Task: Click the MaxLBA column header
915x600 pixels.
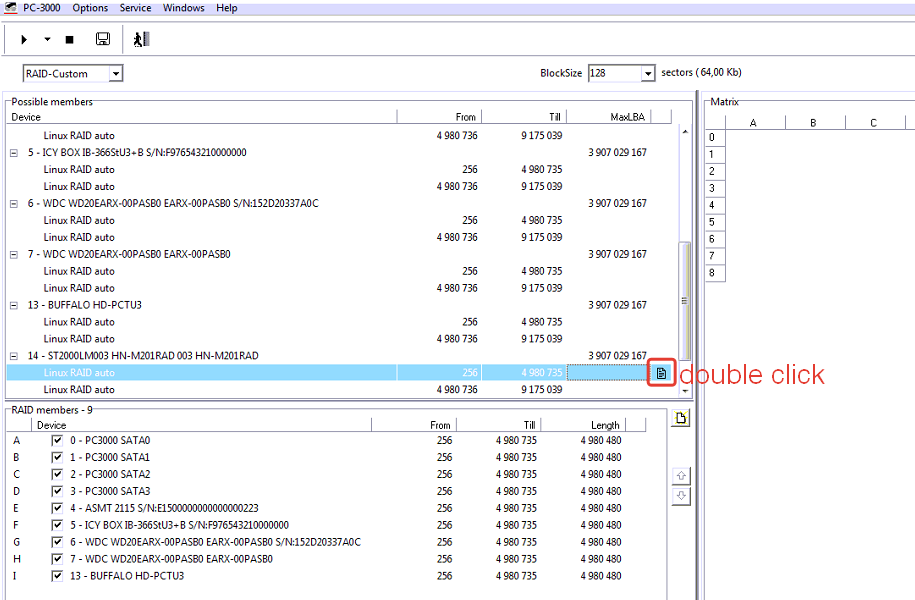Action: 608,117
